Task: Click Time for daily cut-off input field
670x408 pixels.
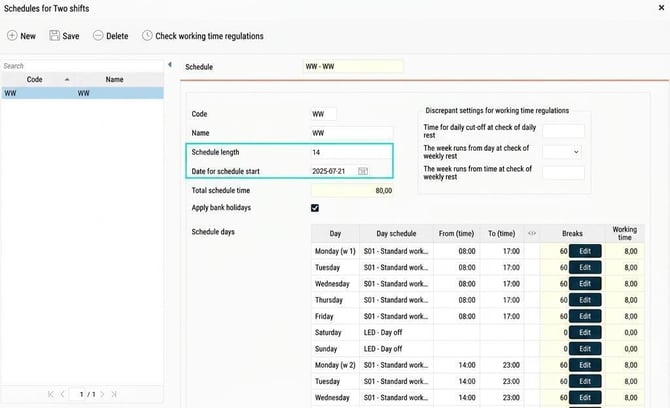Action: point(563,131)
